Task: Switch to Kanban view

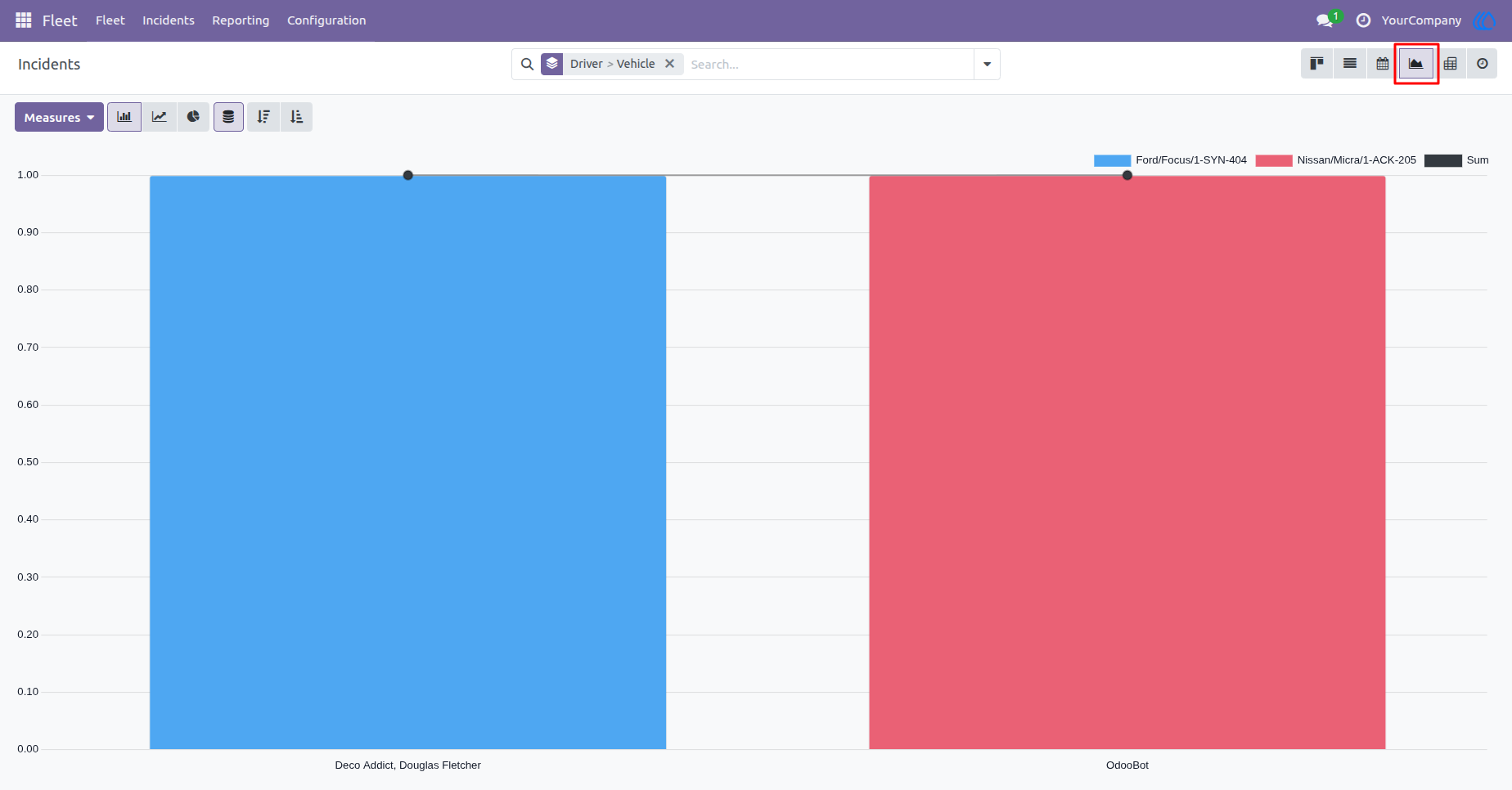Action: (x=1317, y=64)
